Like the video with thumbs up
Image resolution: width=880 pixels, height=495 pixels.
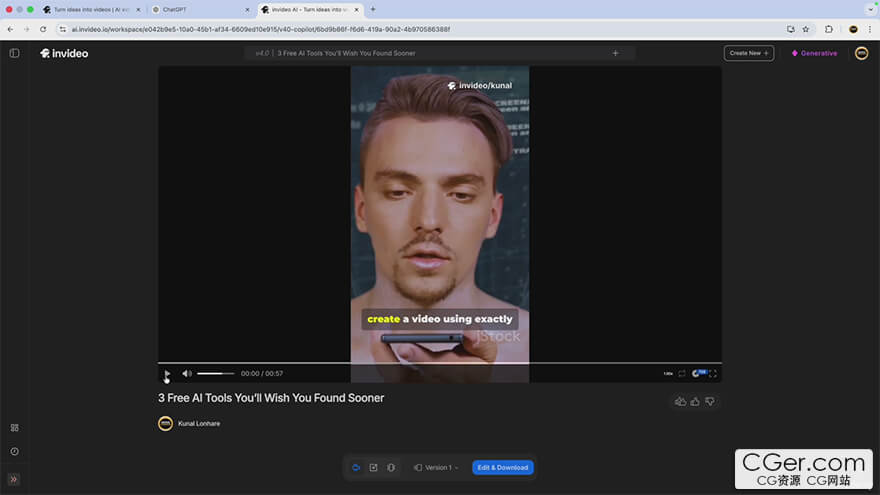[x=695, y=401]
